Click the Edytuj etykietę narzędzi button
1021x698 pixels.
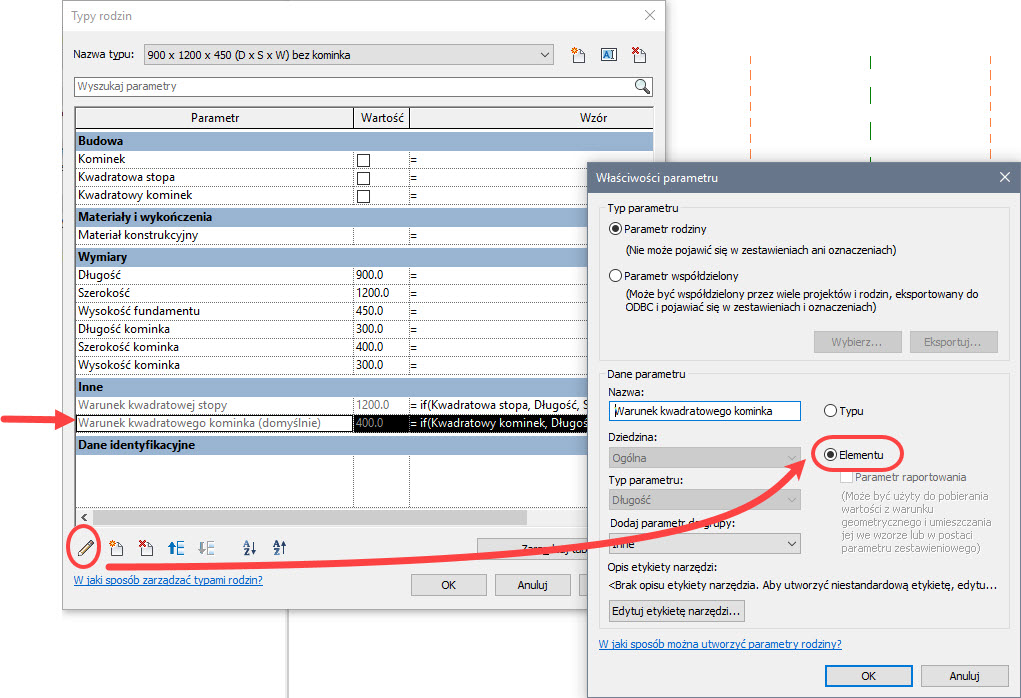pyautogui.click(x=677, y=610)
